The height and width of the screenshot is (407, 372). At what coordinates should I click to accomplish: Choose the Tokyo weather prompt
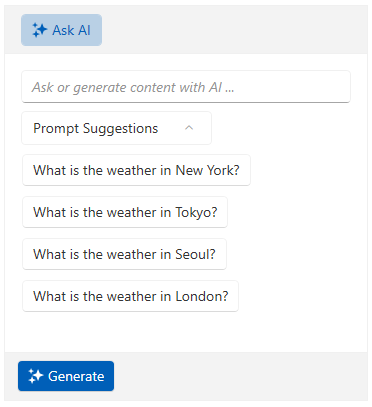pyautogui.click(x=125, y=212)
